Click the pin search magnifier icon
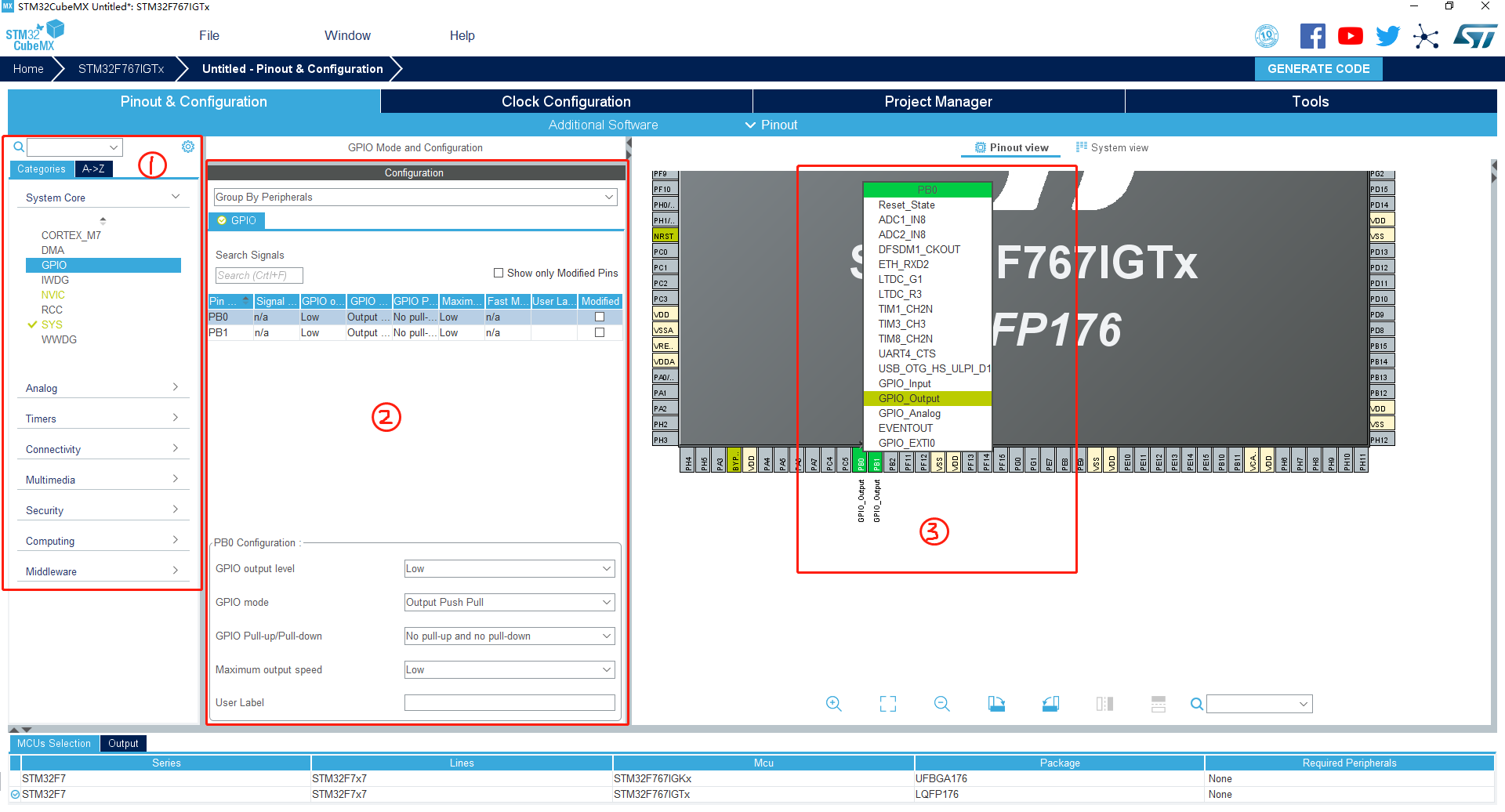This screenshot has width=1505, height=812. tap(1196, 704)
